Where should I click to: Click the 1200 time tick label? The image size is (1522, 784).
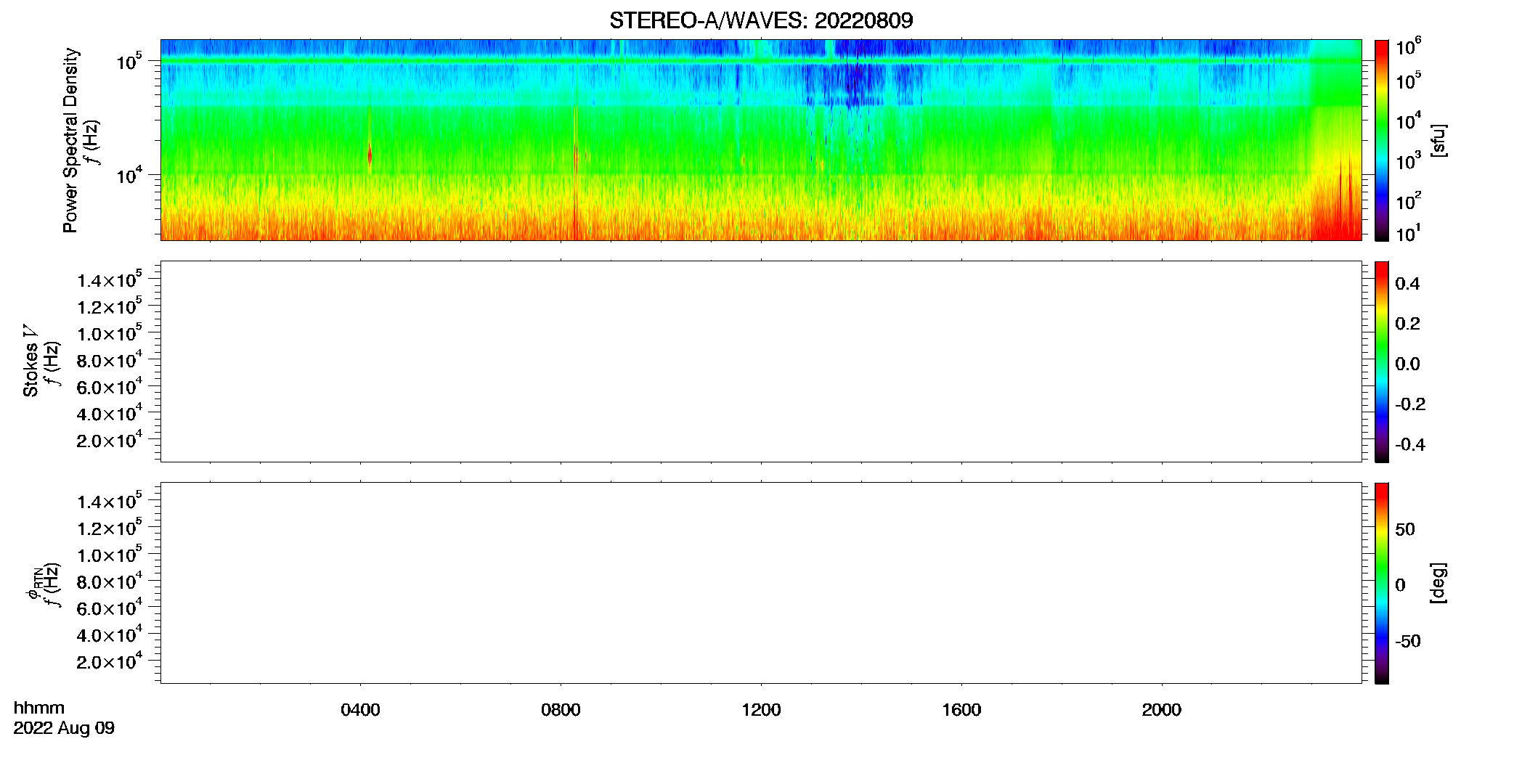(761, 710)
